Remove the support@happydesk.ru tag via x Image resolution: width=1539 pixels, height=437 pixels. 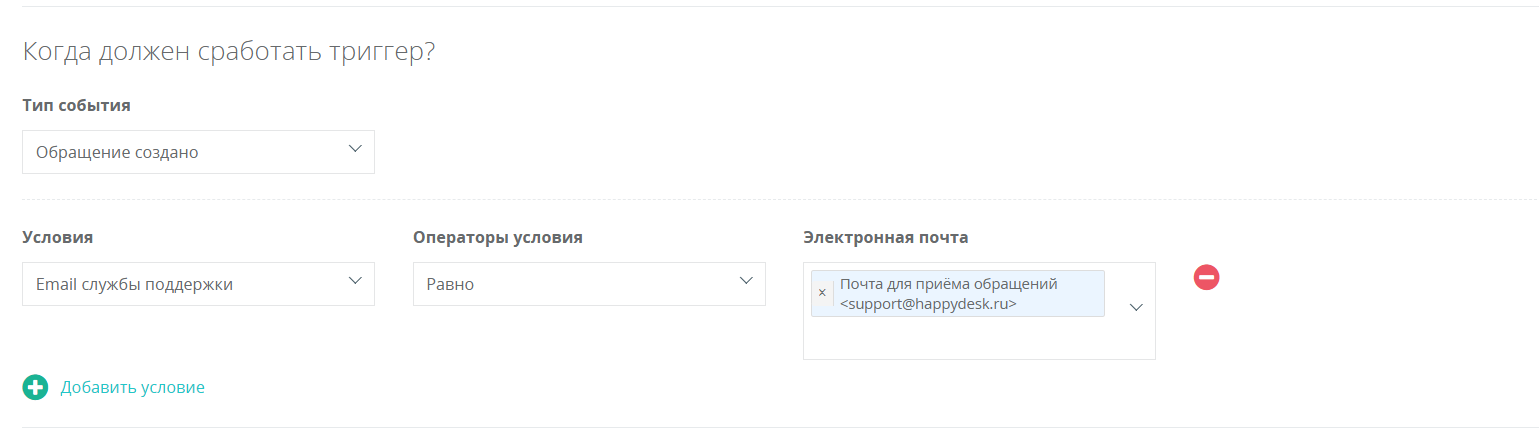coord(822,293)
